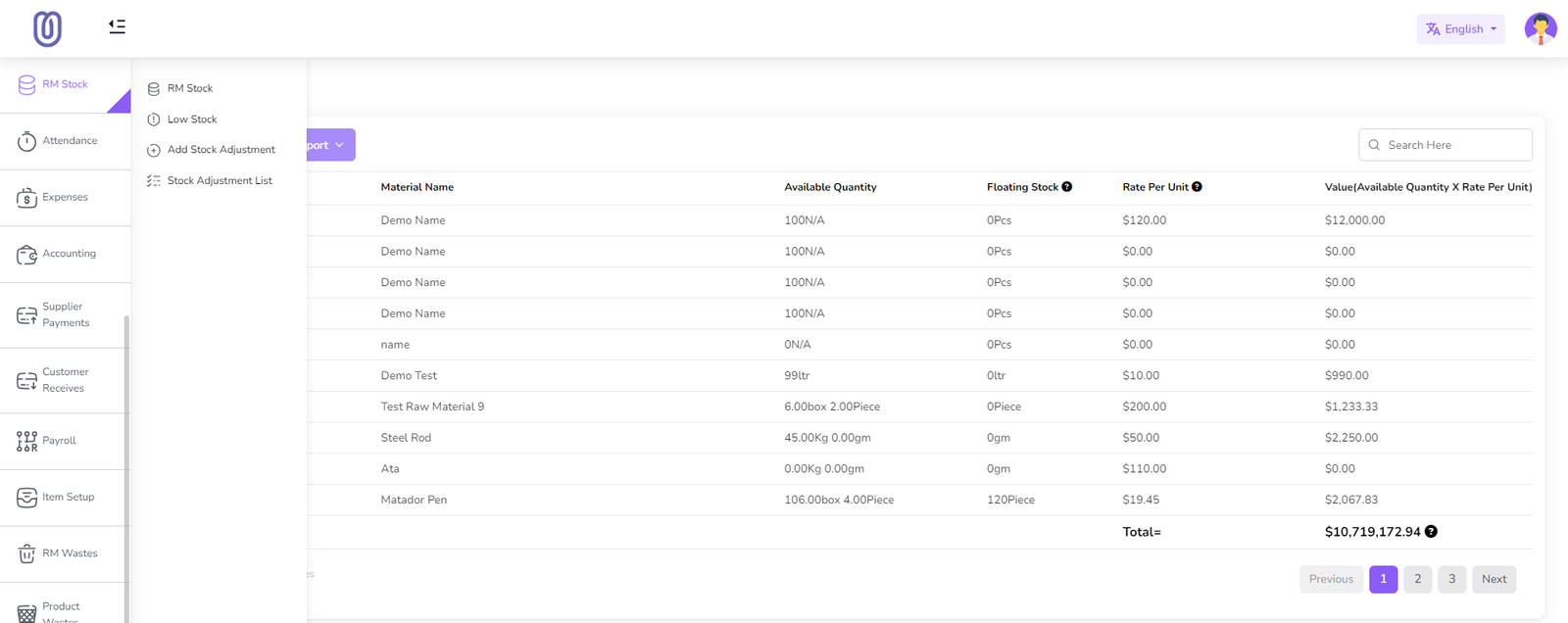Expand the Item Setup sidebar menu
Image resolution: width=1568 pixels, height=623 pixels.
pos(67,498)
